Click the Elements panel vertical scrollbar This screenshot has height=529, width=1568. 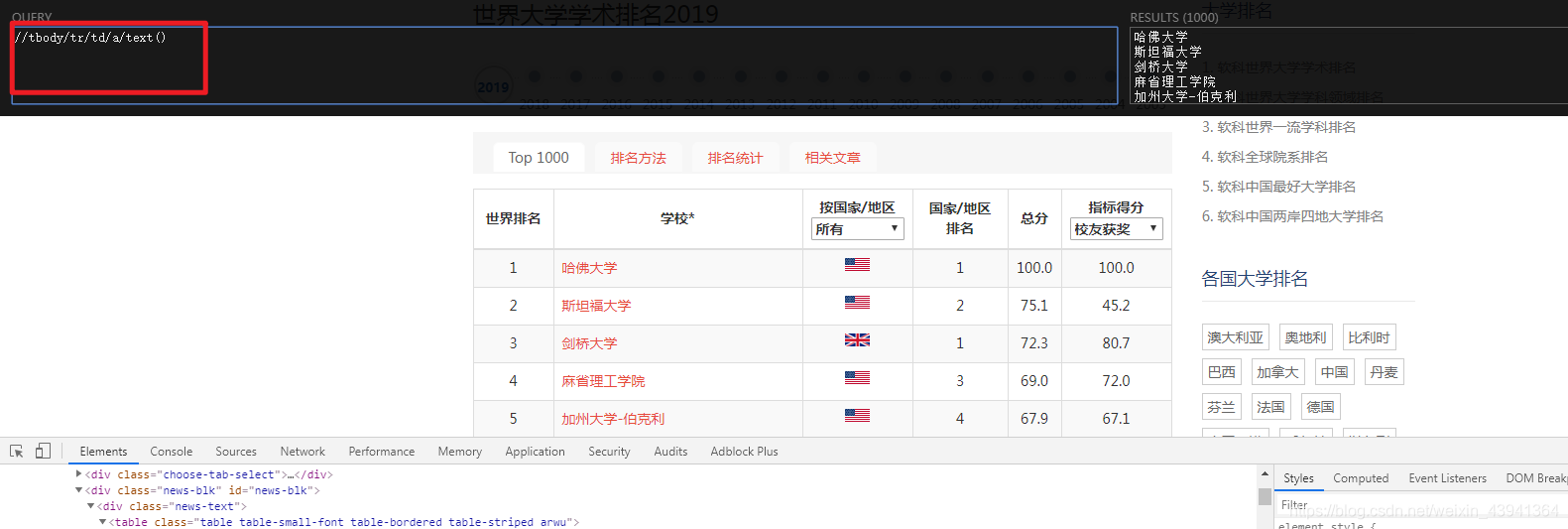tap(1265, 496)
